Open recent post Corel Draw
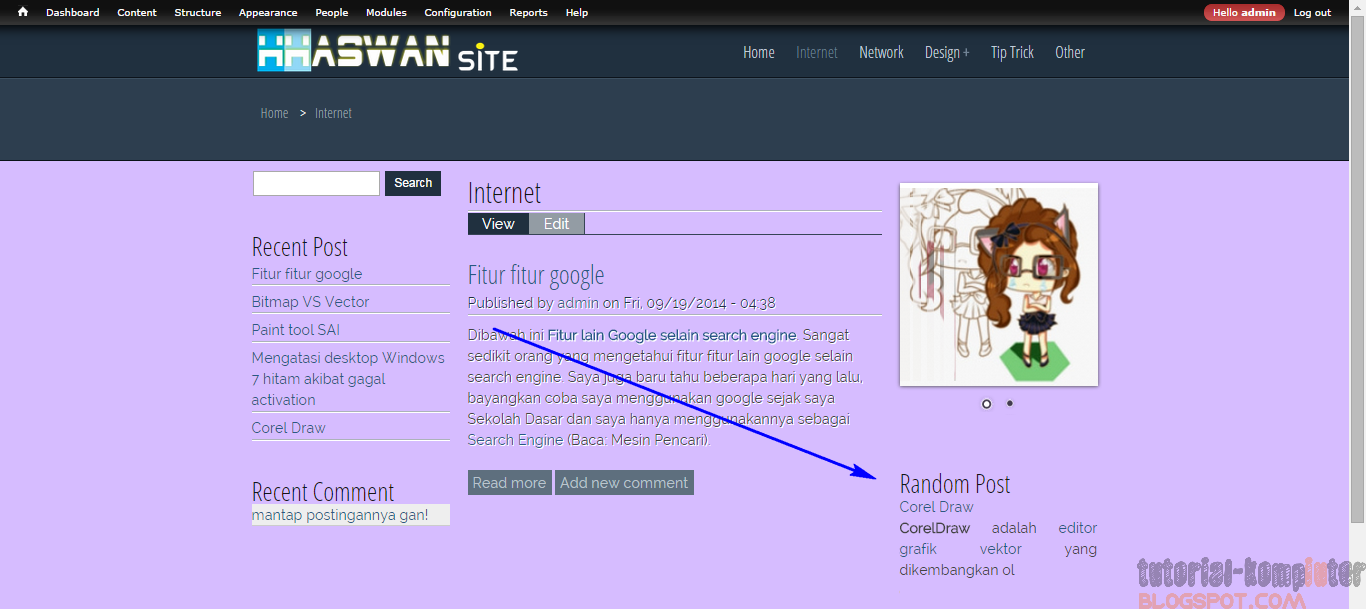Viewport: 1366px width, 609px height. tap(289, 428)
